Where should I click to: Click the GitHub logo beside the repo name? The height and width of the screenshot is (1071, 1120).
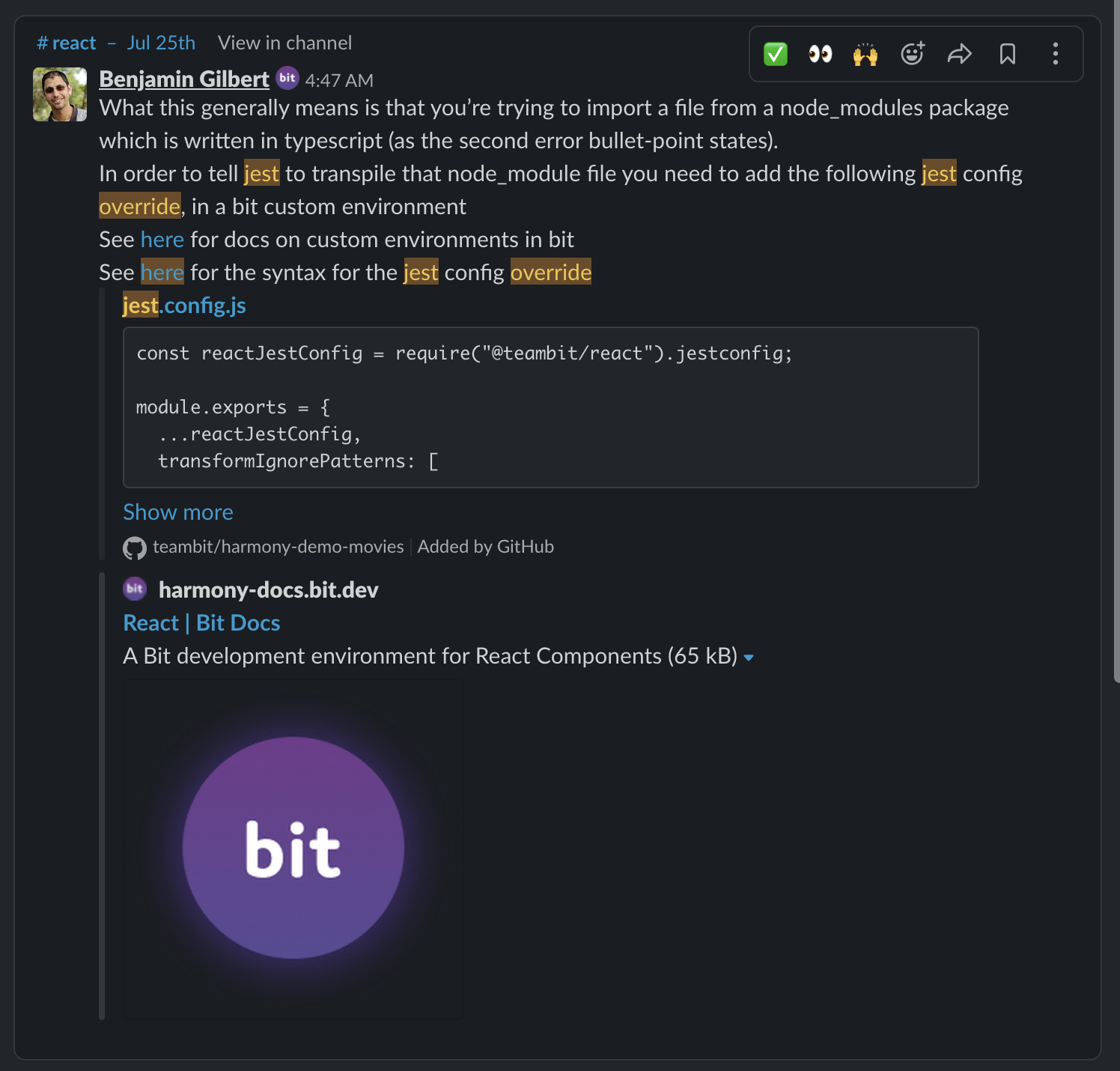[134, 547]
